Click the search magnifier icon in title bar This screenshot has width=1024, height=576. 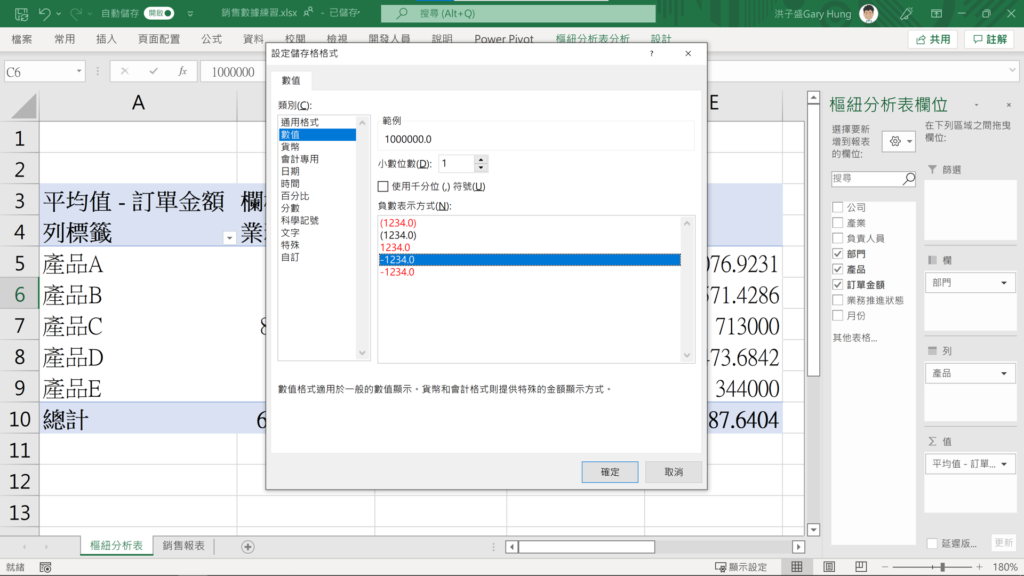(x=402, y=13)
